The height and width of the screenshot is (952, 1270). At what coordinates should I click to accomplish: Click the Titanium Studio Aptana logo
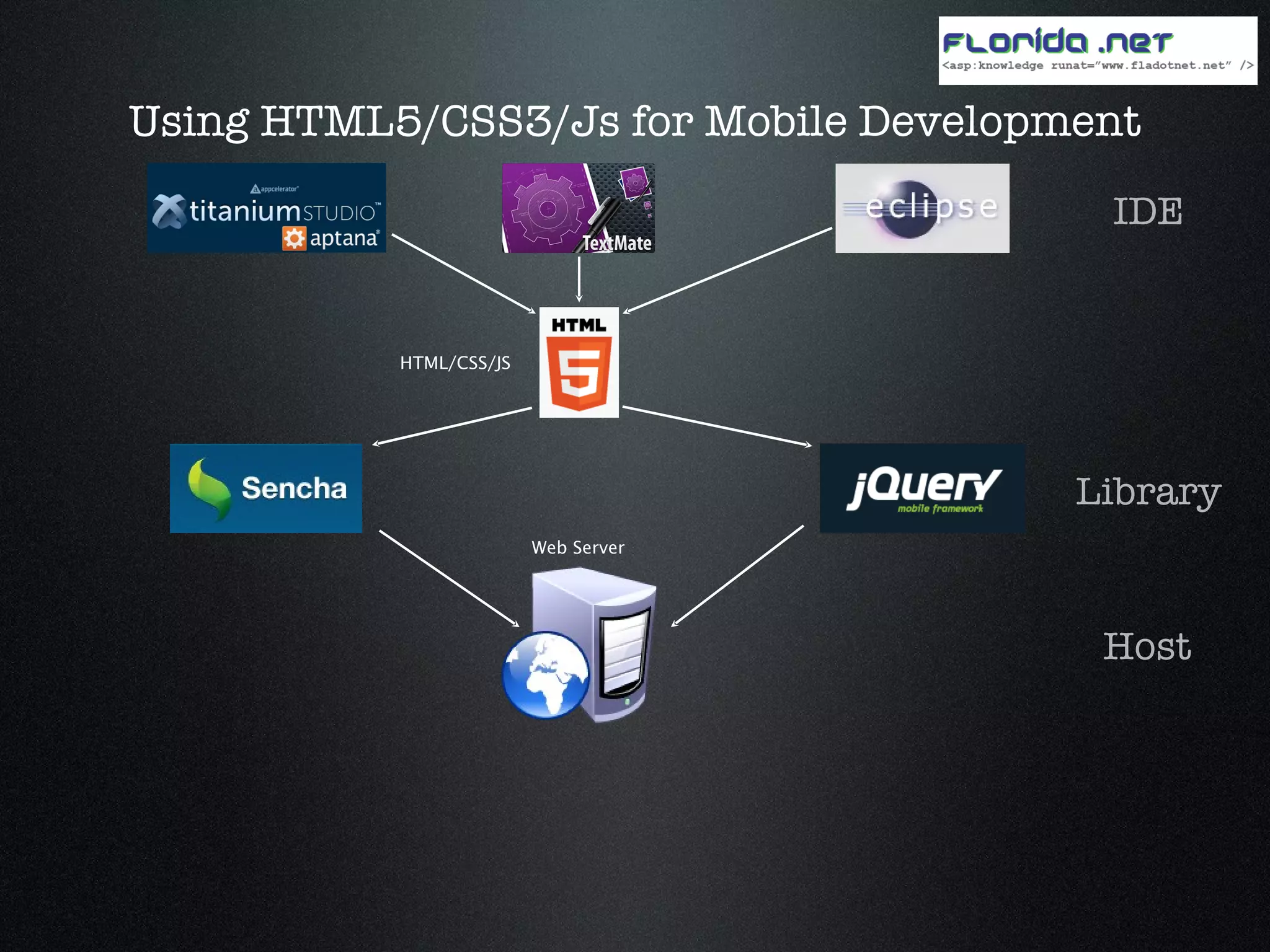266,208
